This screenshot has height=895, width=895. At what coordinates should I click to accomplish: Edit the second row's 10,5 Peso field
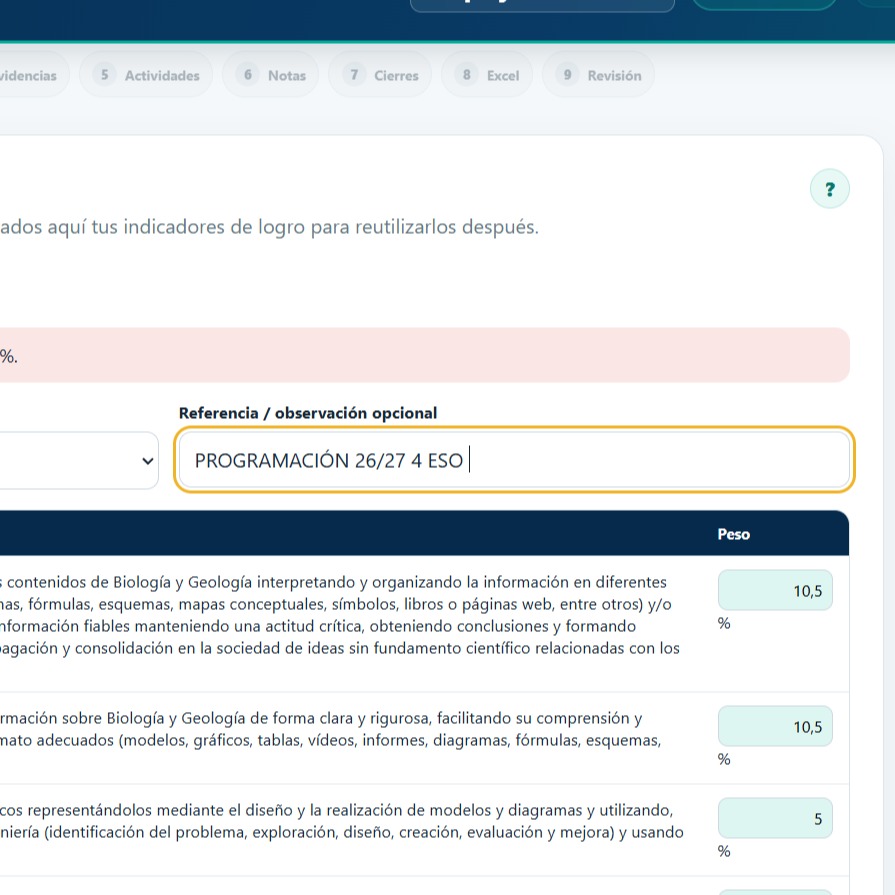click(775, 726)
